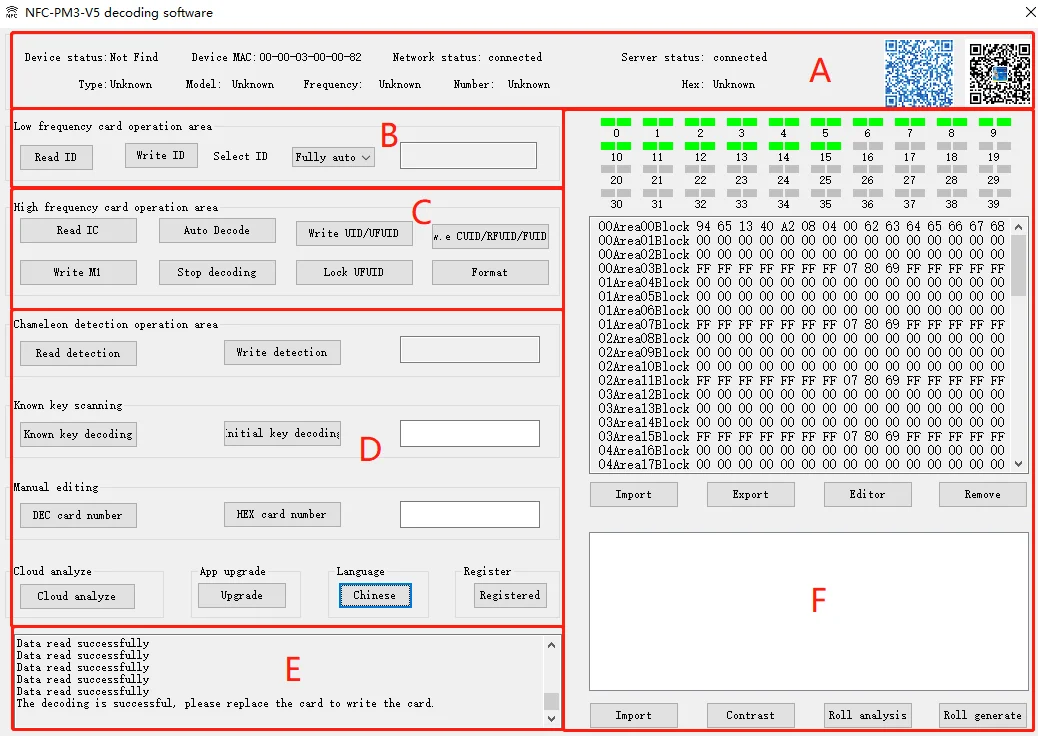
Task: Click Write UID/UFUID button
Action: click(x=354, y=233)
